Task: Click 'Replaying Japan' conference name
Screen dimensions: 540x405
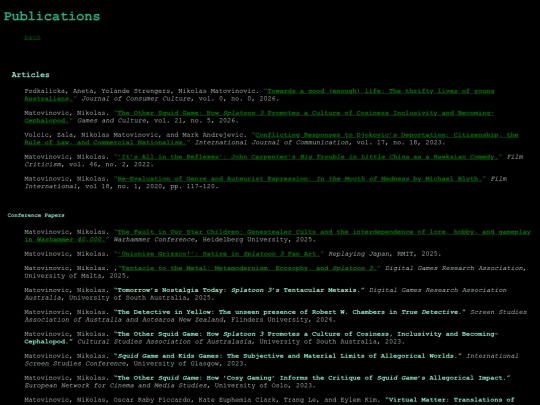Action: click(358, 254)
